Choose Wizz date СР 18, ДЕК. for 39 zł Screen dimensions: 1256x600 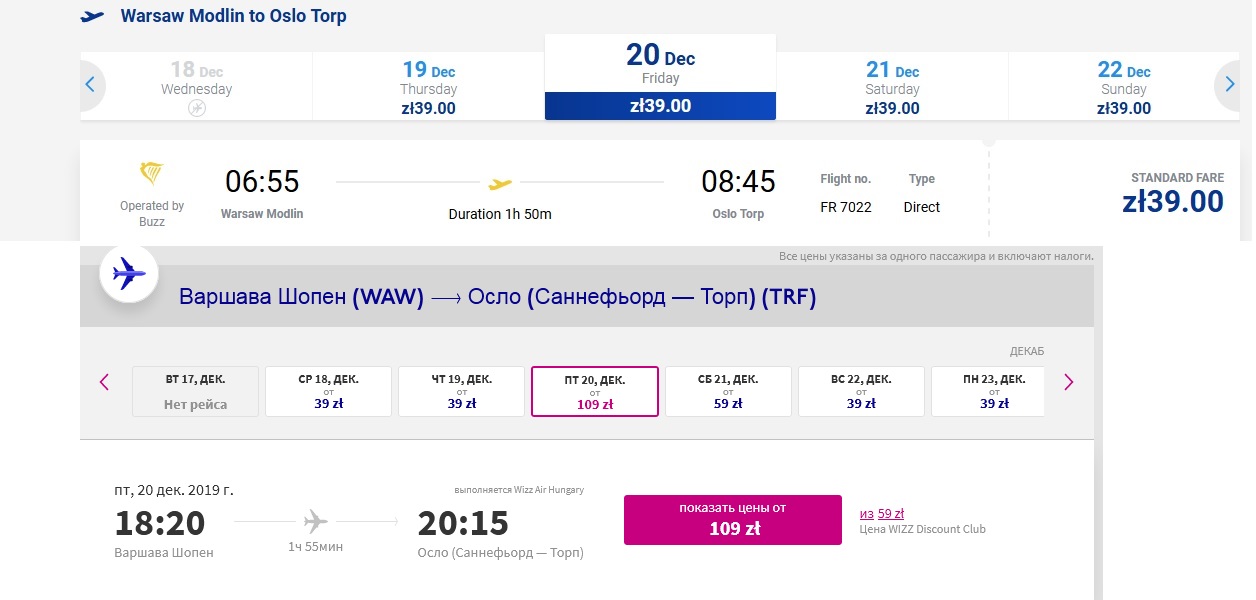point(328,391)
